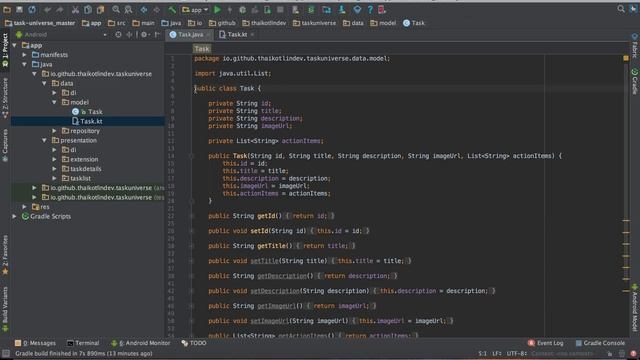Toggle the Structure side panel tab
640x360 pixels.
click(5, 98)
